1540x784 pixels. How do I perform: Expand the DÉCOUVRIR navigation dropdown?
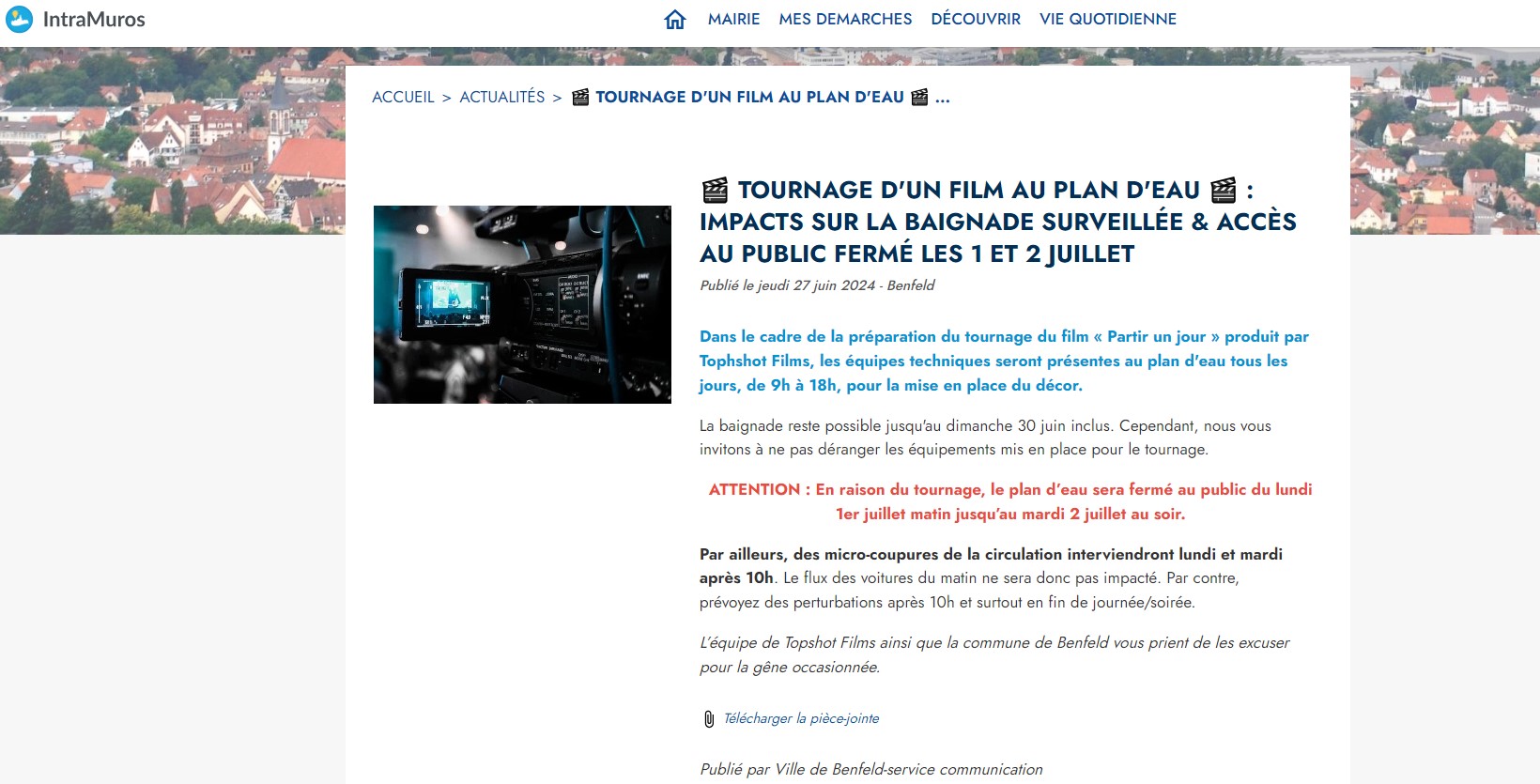(x=975, y=19)
